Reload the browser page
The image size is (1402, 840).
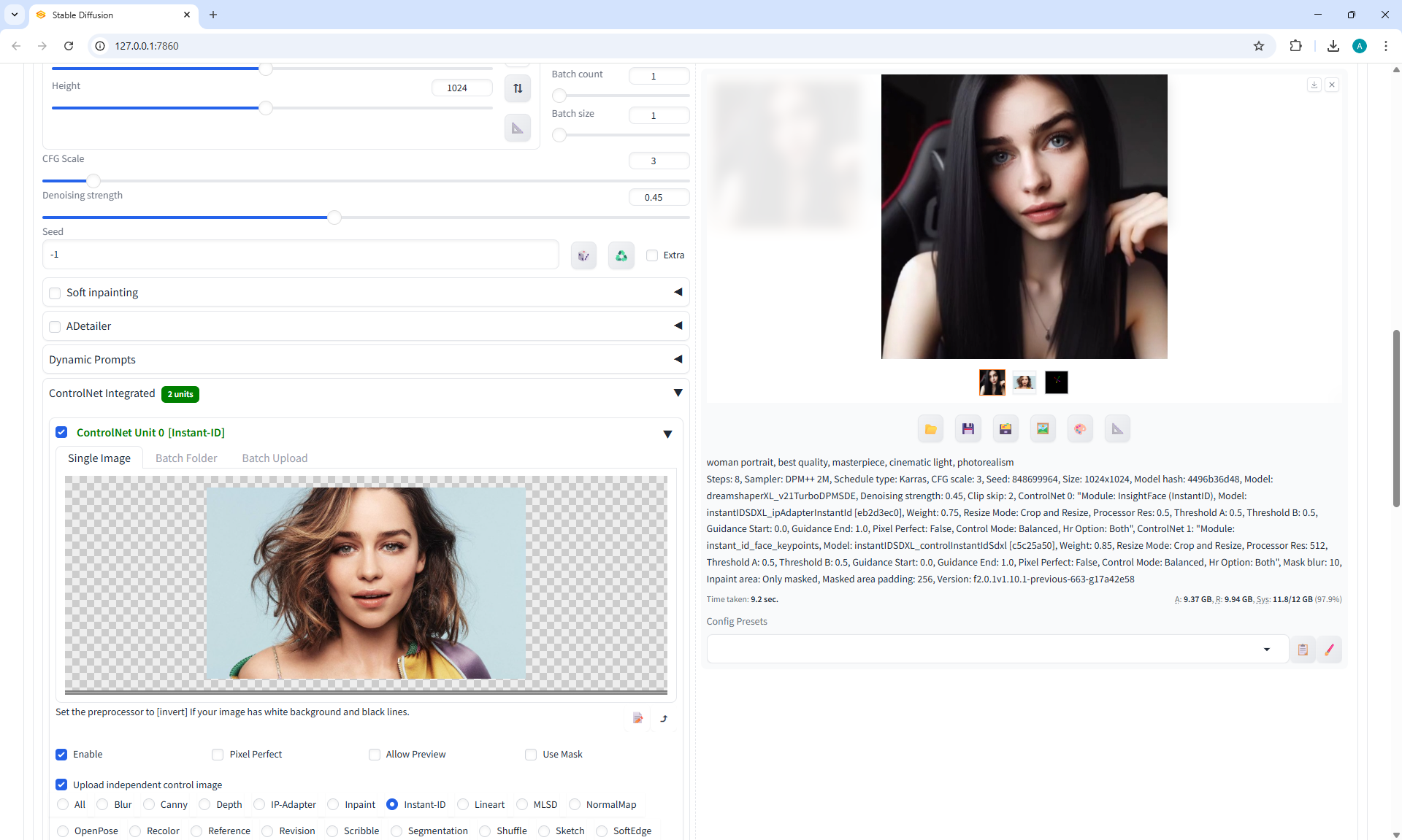coord(69,45)
